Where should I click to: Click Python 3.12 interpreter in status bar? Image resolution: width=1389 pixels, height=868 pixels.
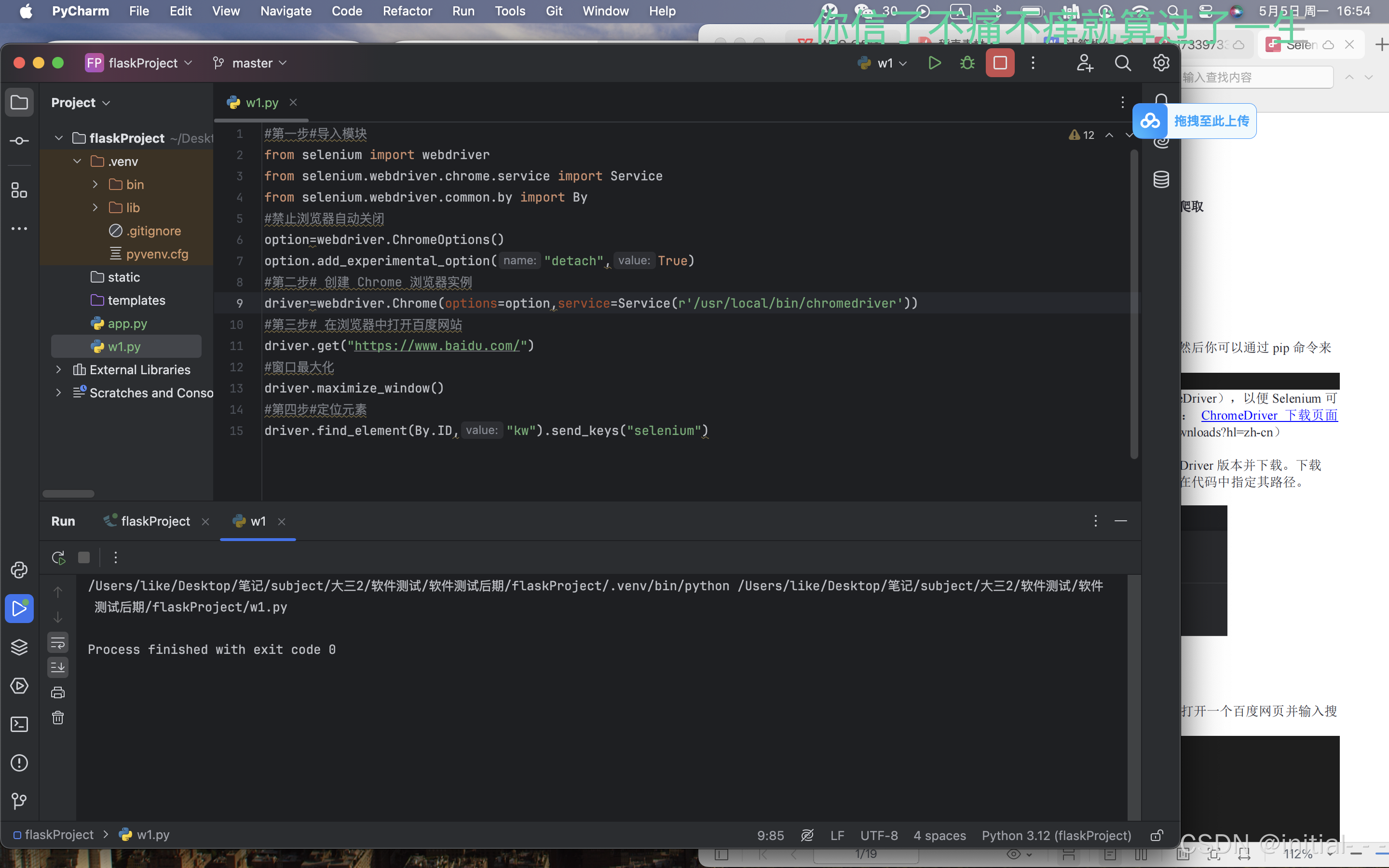coord(1056,835)
